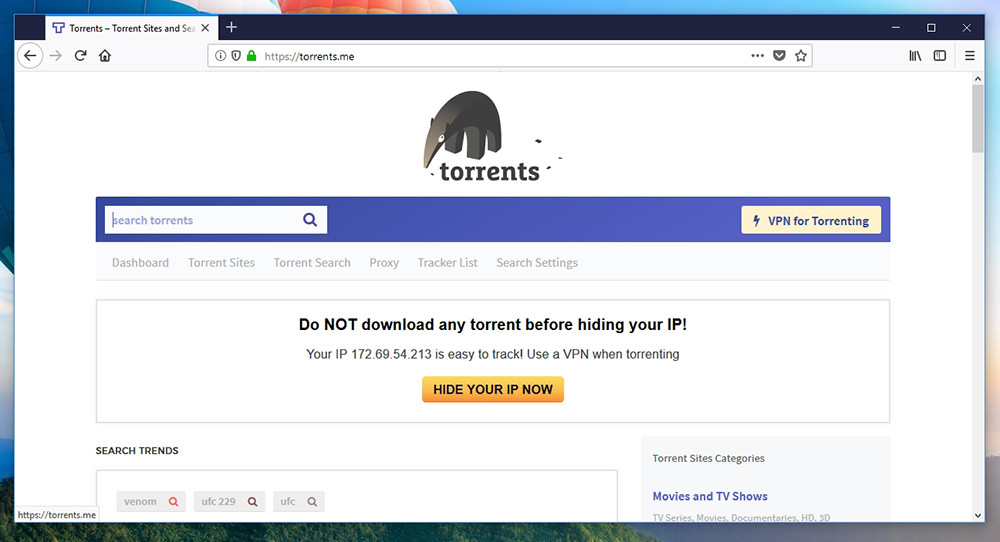The height and width of the screenshot is (542, 1000).
Task: Click the green padlock connection icon
Action: [251, 55]
